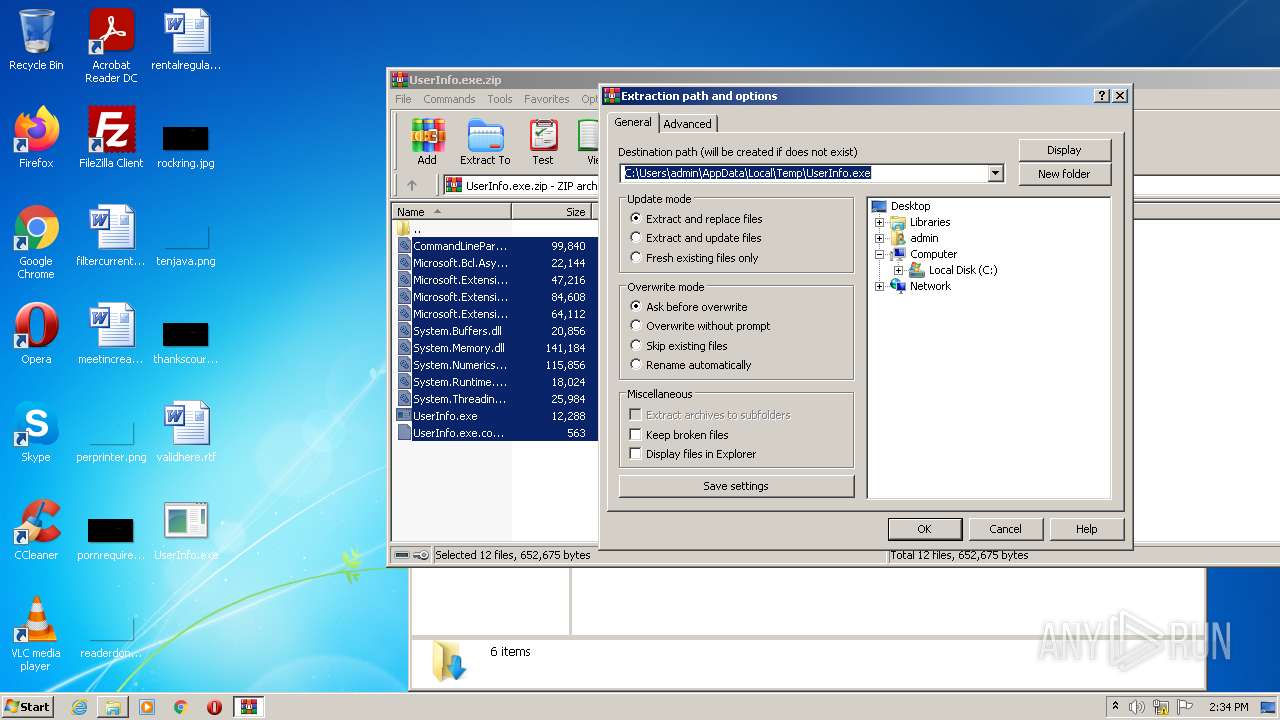Screen dimensions: 1280x720
Task: Click the Save settings button
Action: (736, 486)
